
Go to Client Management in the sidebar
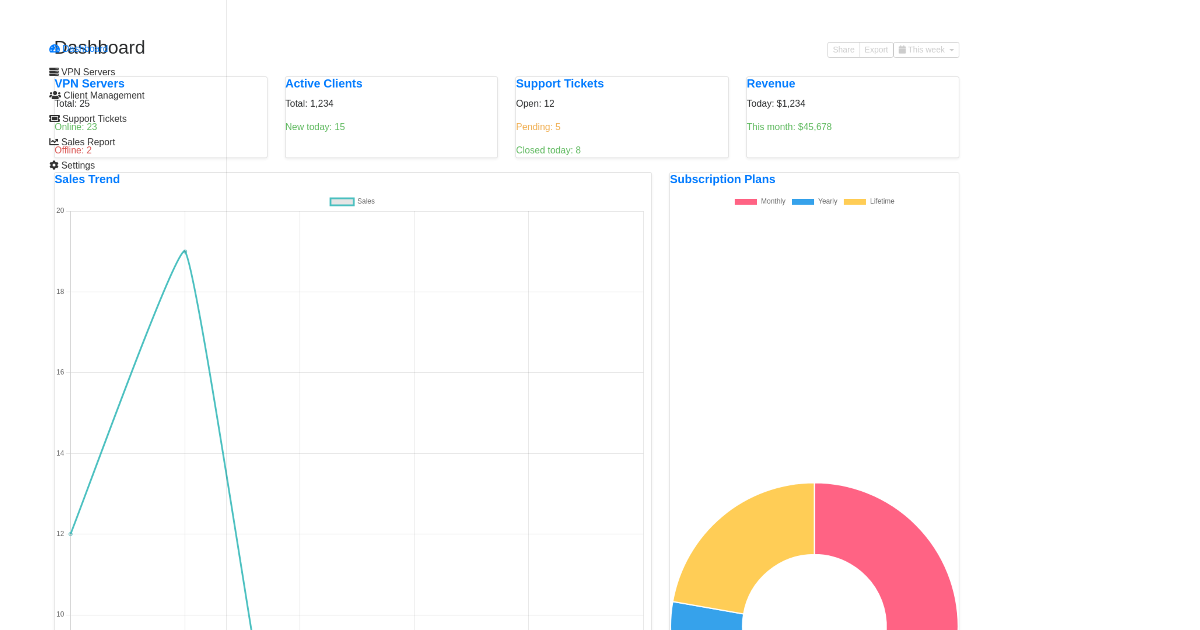(105, 95)
